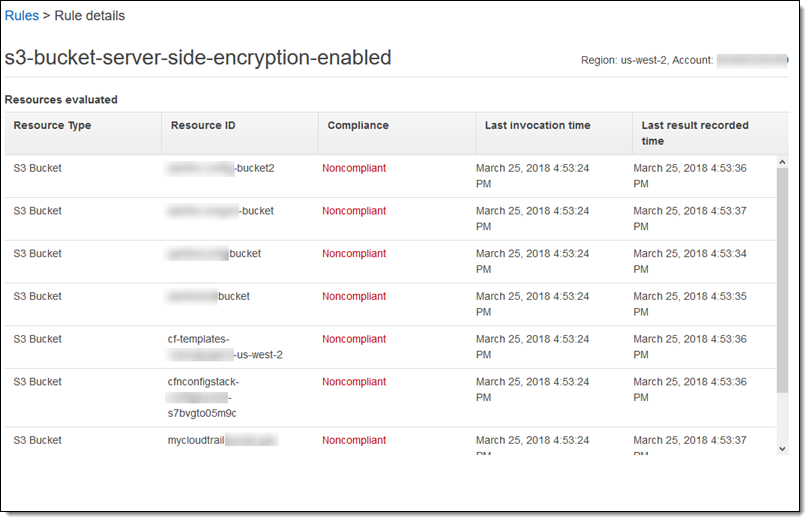Click the Resource ID column header
810x522 pixels.
tap(203, 126)
